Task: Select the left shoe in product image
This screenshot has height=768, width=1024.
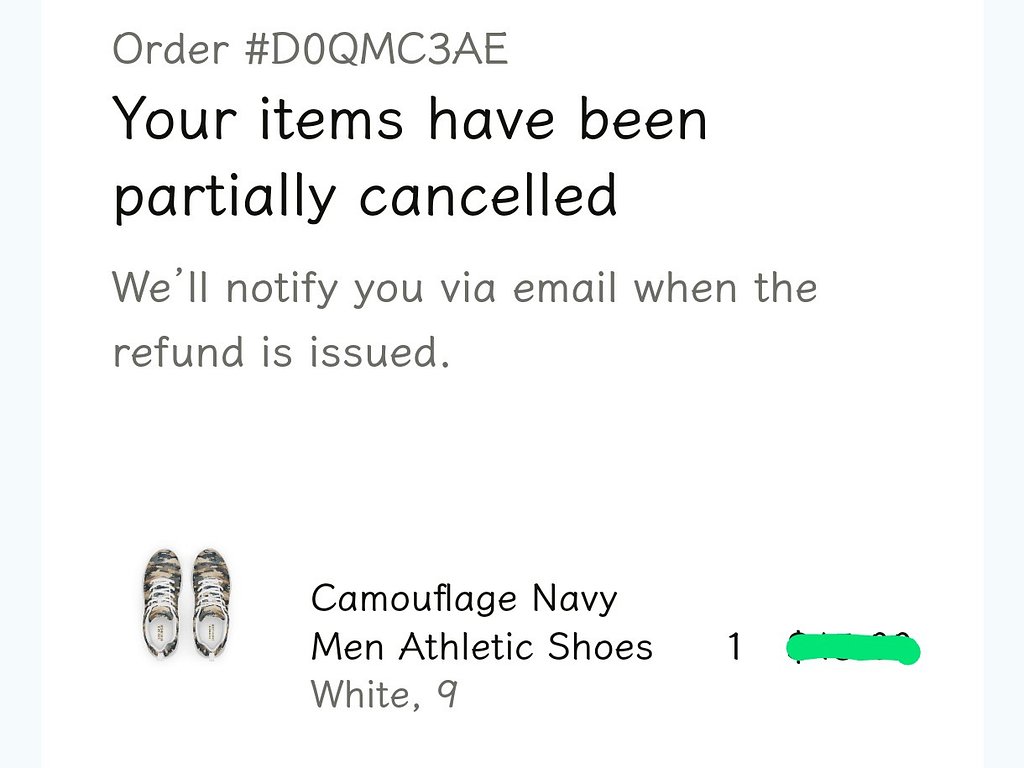Action: click(x=162, y=604)
